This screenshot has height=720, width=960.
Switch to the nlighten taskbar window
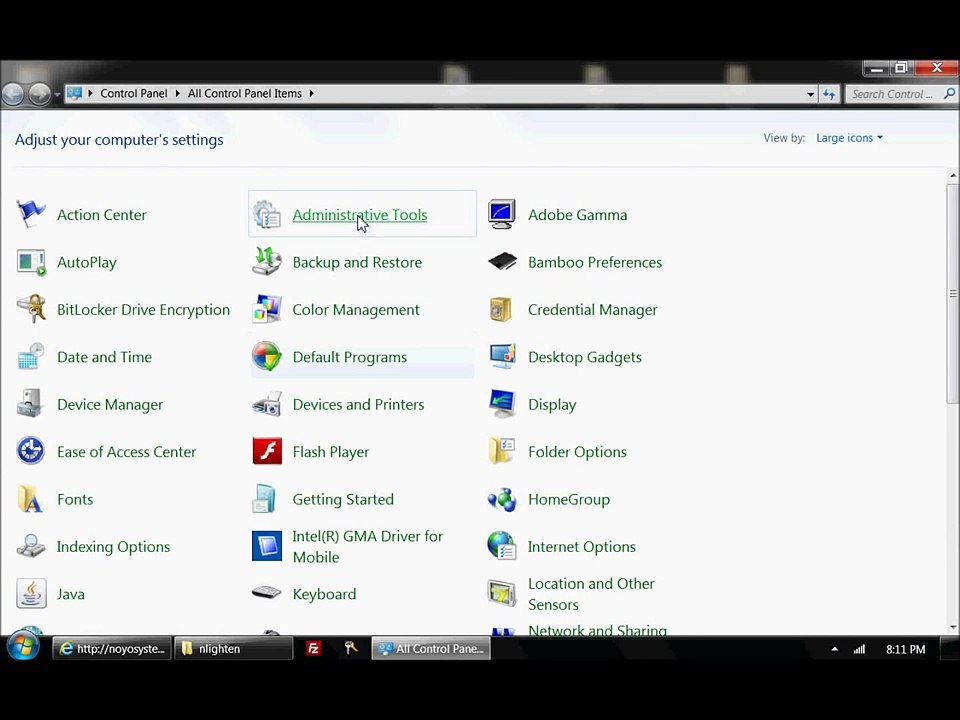pos(233,648)
